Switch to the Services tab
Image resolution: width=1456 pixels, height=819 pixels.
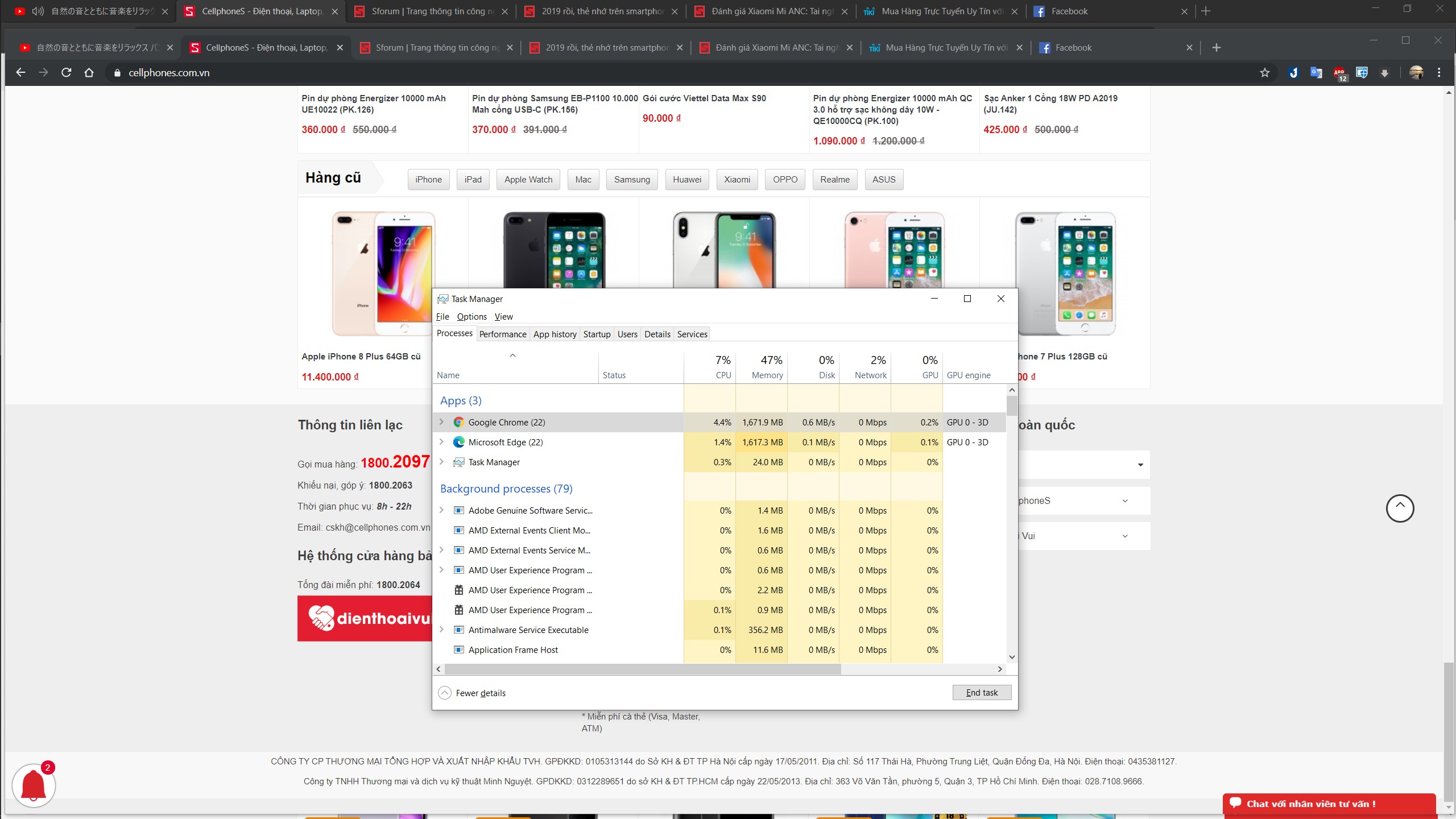(692, 334)
